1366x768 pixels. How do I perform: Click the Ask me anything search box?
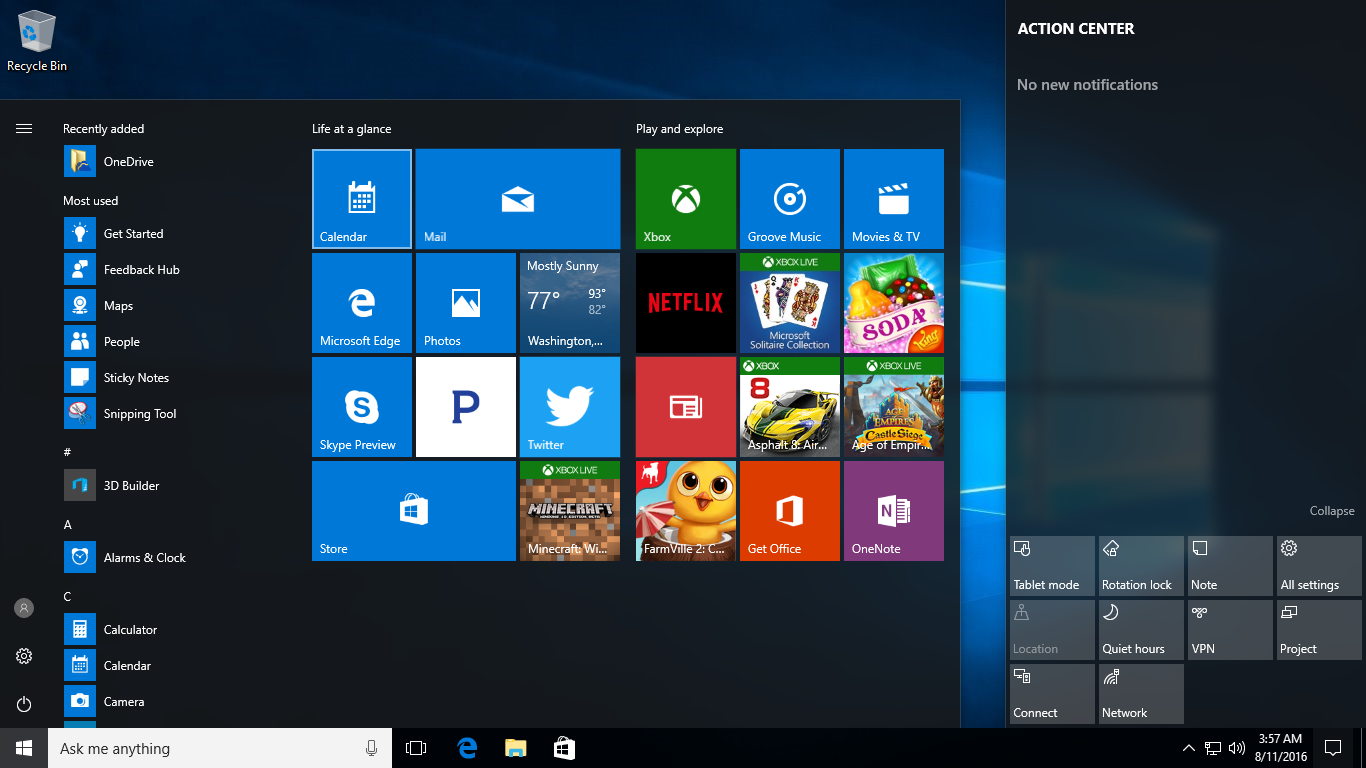coord(200,747)
